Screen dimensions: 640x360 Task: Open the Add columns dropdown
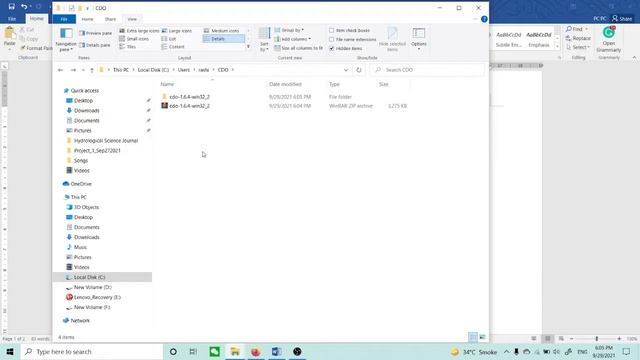click(x=293, y=39)
